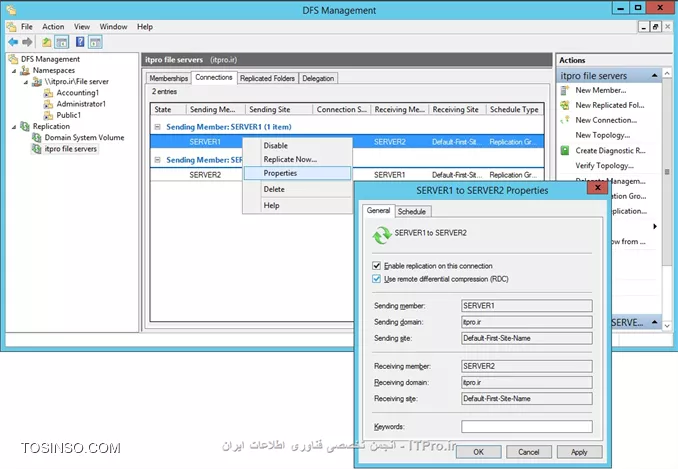Close the SERVER1 to SERVER2 Properties dialog
Viewport: 678px width, 469px height.
597,187
